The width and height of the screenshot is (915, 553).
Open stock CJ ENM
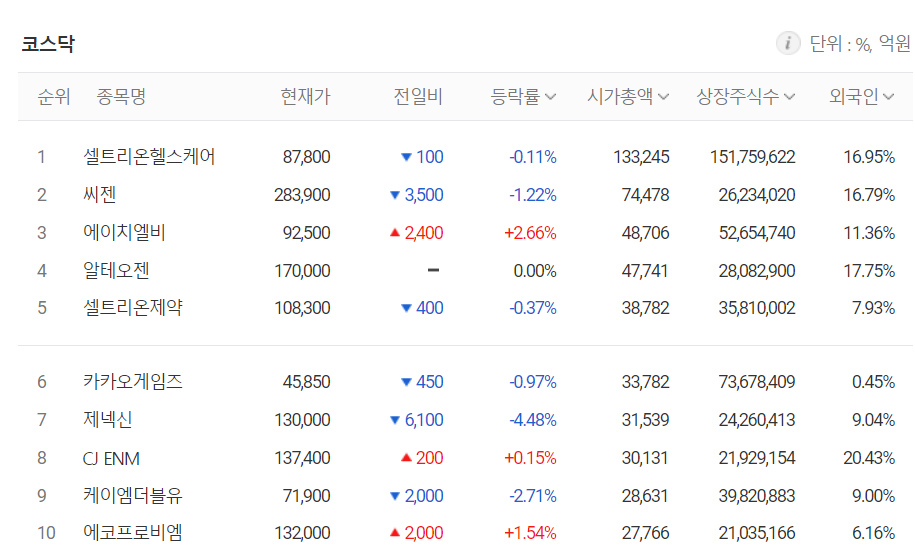point(111,458)
